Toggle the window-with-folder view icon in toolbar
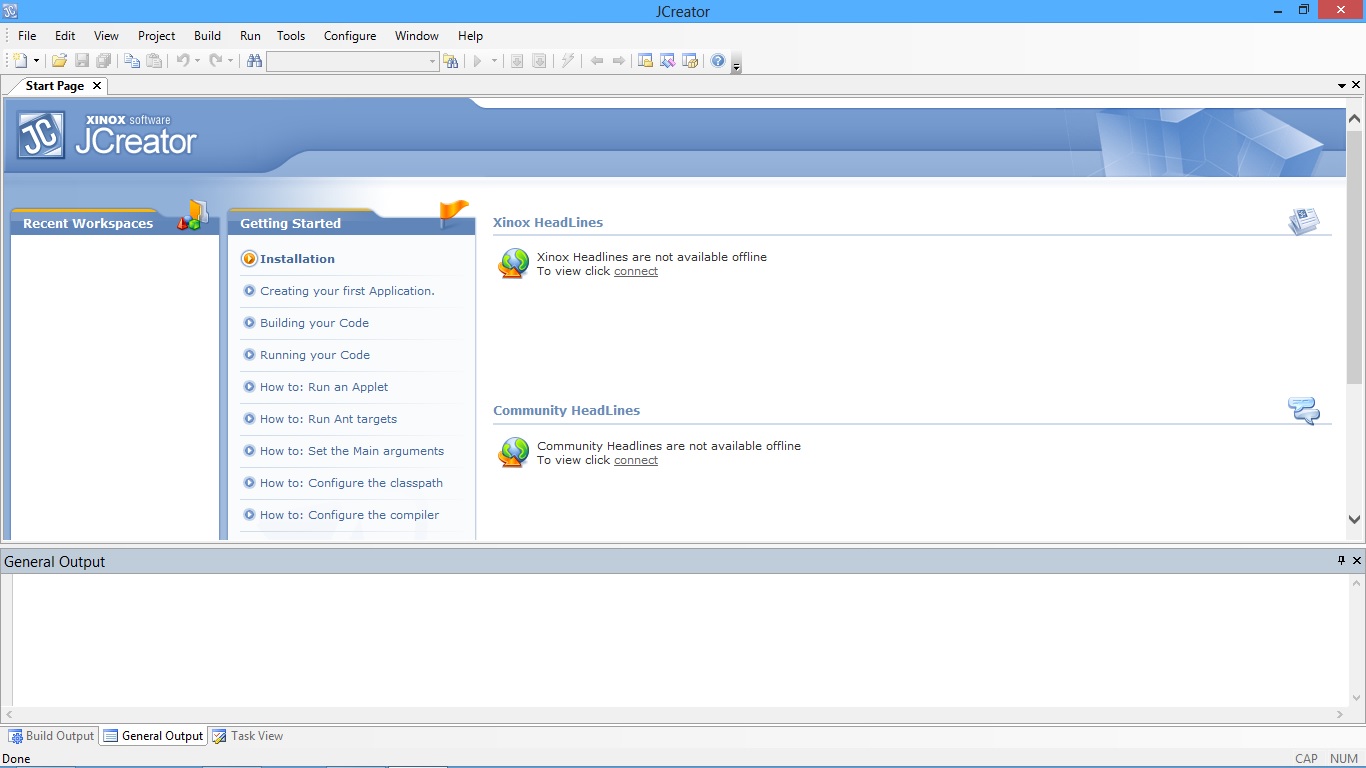The image size is (1366, 768). point(645,61)
